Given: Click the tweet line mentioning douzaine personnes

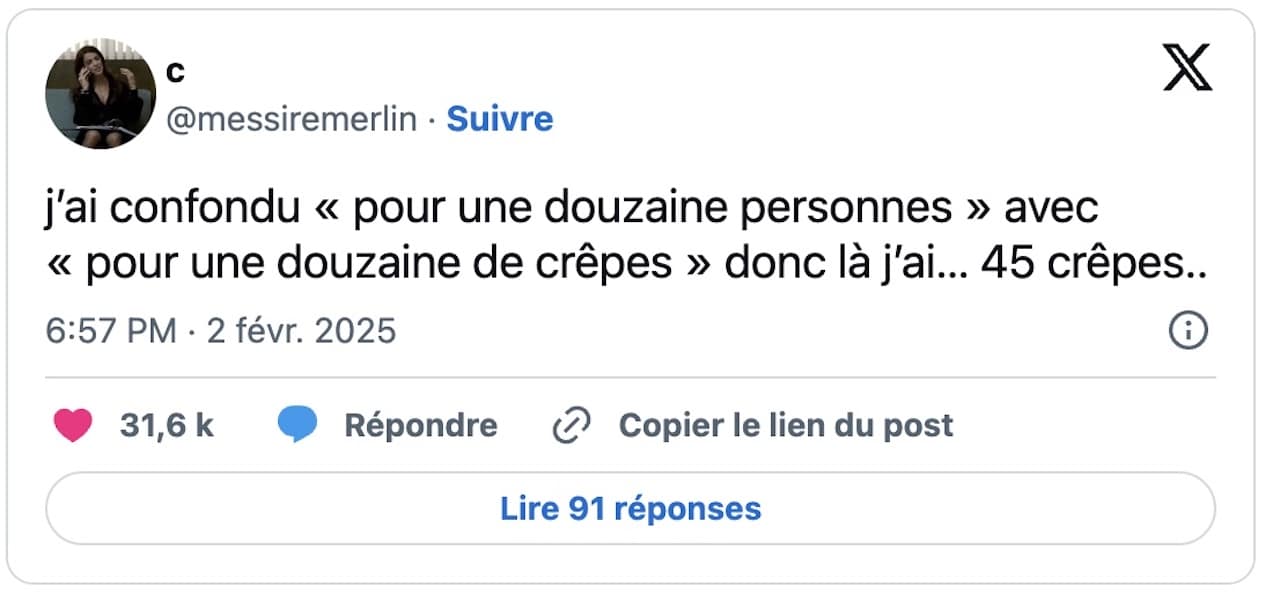Looking at the screenshot, I should tap(572, 208).
